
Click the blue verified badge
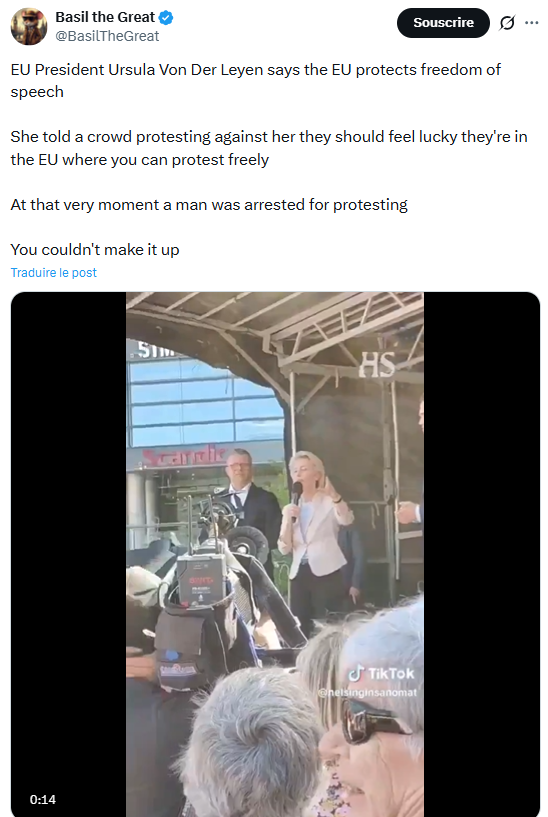click(x=166, y=18)
